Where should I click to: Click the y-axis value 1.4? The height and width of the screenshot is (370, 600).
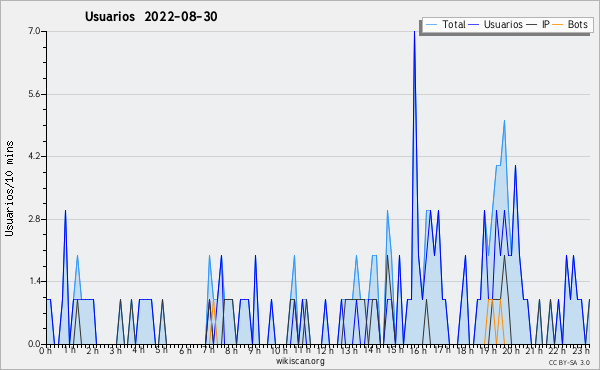pos(34,282)
